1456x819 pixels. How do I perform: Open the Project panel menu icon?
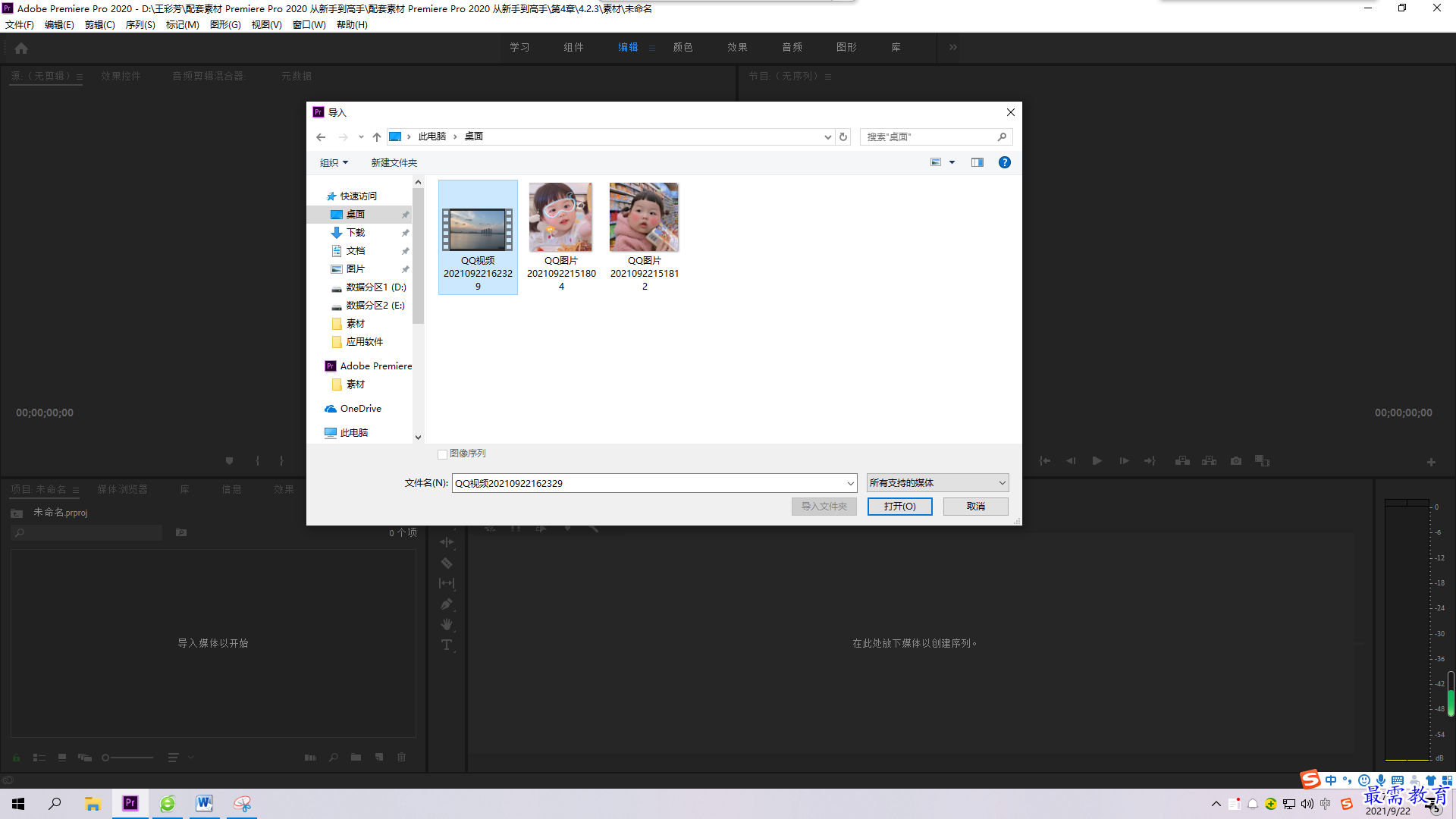tap(76, 490)
